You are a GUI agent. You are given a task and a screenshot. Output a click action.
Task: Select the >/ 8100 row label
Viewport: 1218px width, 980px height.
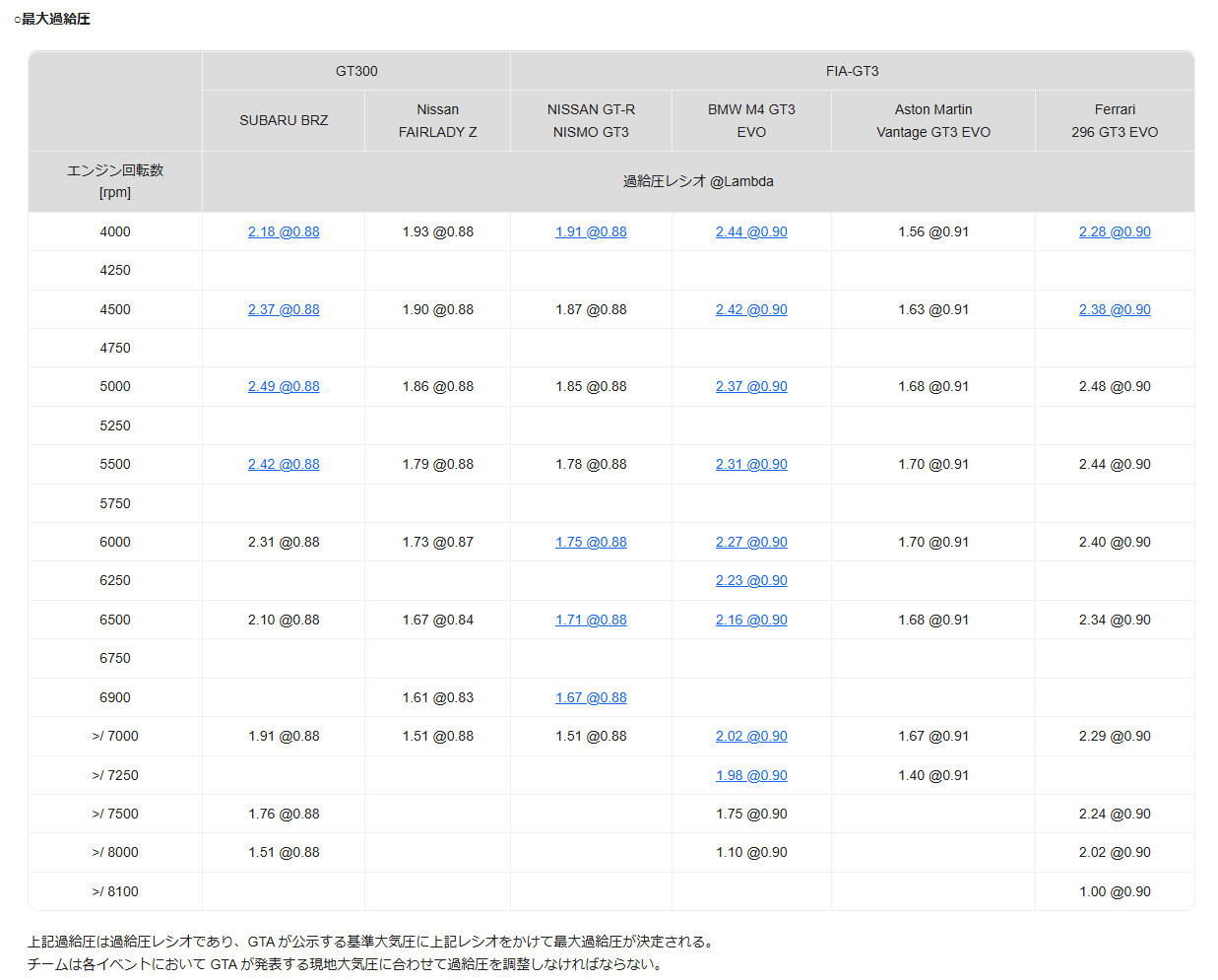point(115,891)
